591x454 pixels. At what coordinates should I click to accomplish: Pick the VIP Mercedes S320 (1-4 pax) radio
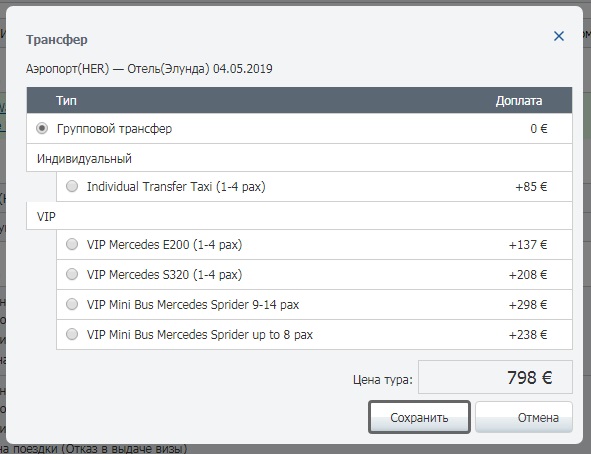click(x=72, y=274)
